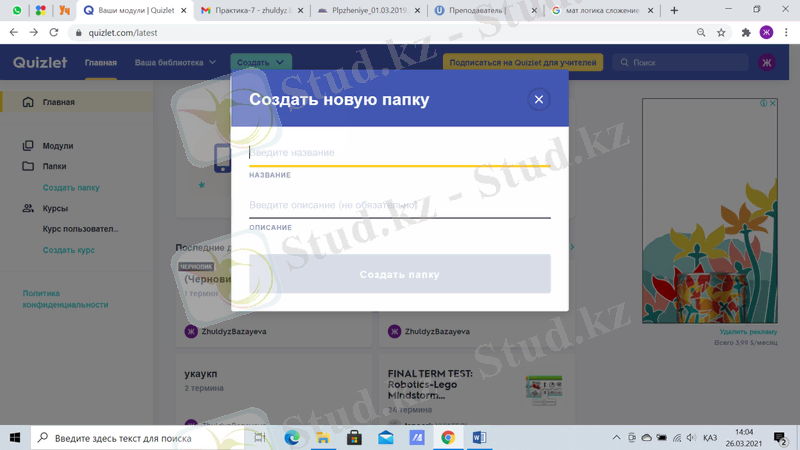Switch to the Plpzheniye_01.03.2019 tab
This screenshot has width=800, height=450.
(369, 10)
